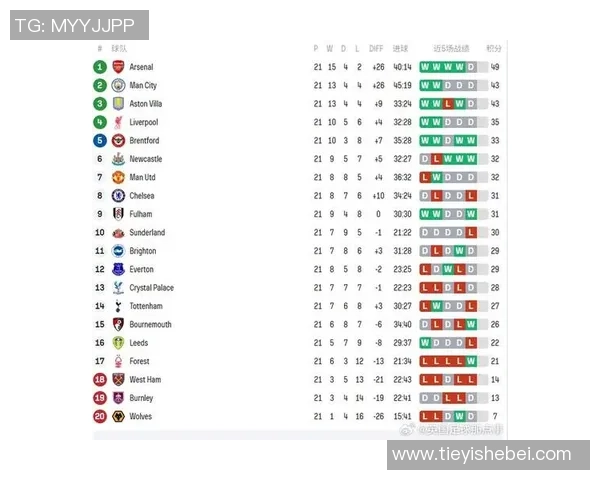
Task: Open the Brentford team name link
Action: click(144, 141)
